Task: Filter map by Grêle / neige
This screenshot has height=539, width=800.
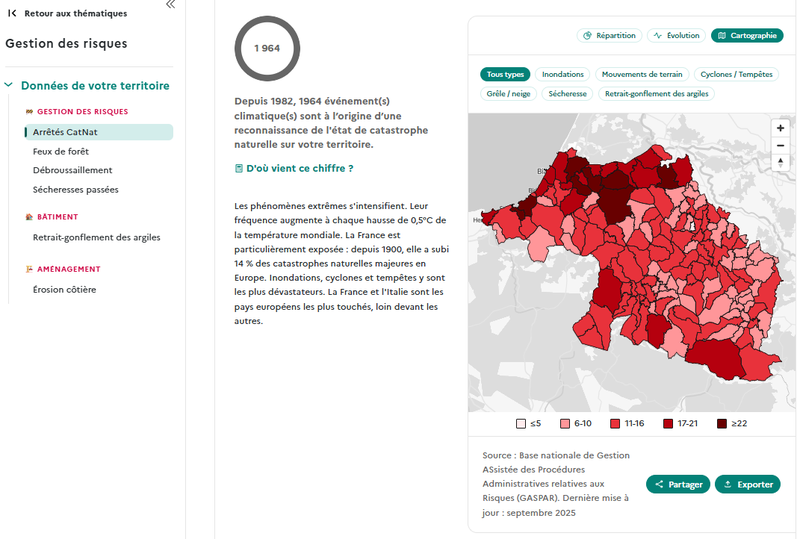Action: 508,93
